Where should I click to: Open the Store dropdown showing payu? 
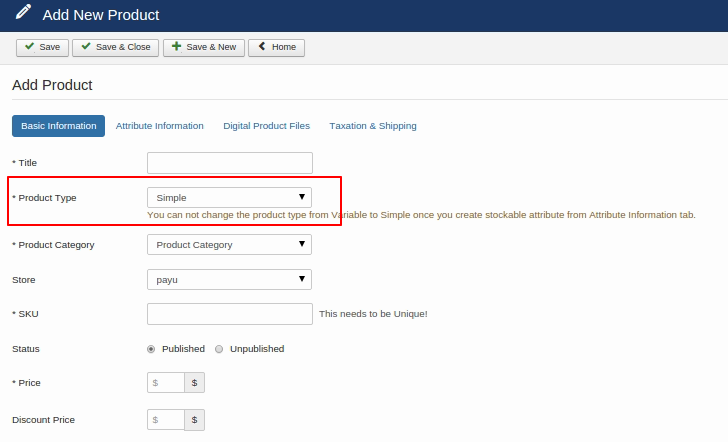click(x=229, y=280)
